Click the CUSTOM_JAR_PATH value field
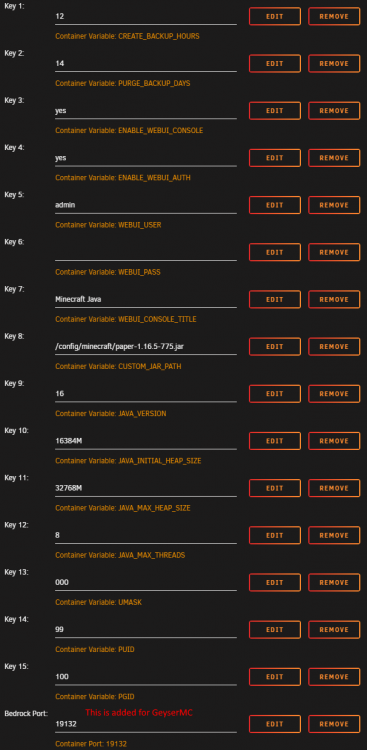Image resolution: width=367 pixels, height=750 pixels. coord(146,347)
